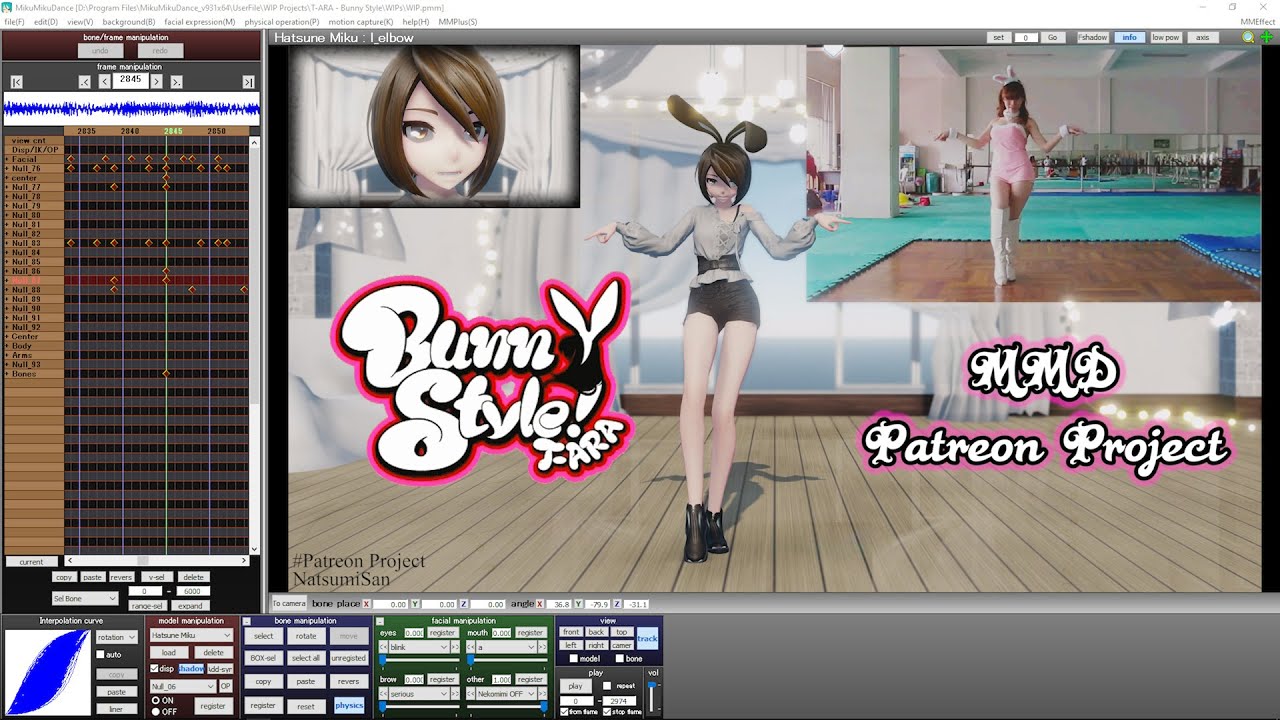Adjust the mouth morph slider handle
1280x720 pixels.
click(470, 659)
